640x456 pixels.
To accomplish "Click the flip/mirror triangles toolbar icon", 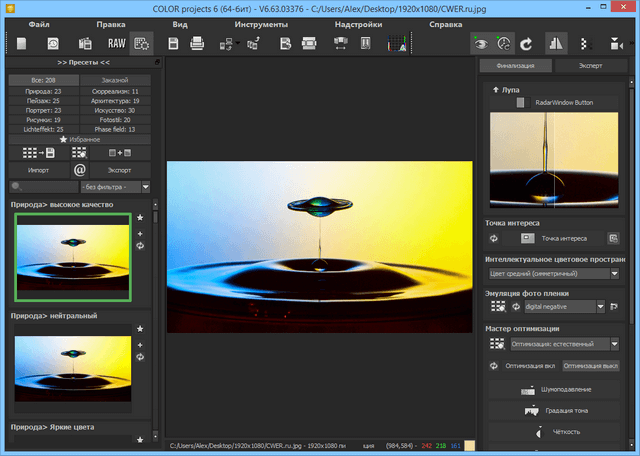I will click(555, 43).
